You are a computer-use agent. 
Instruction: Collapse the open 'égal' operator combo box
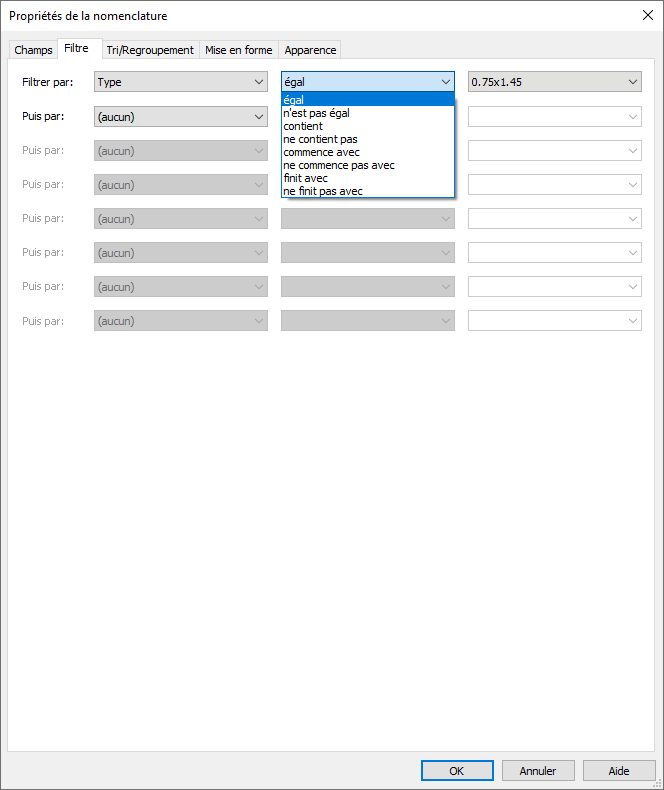[x=445, y=82]
